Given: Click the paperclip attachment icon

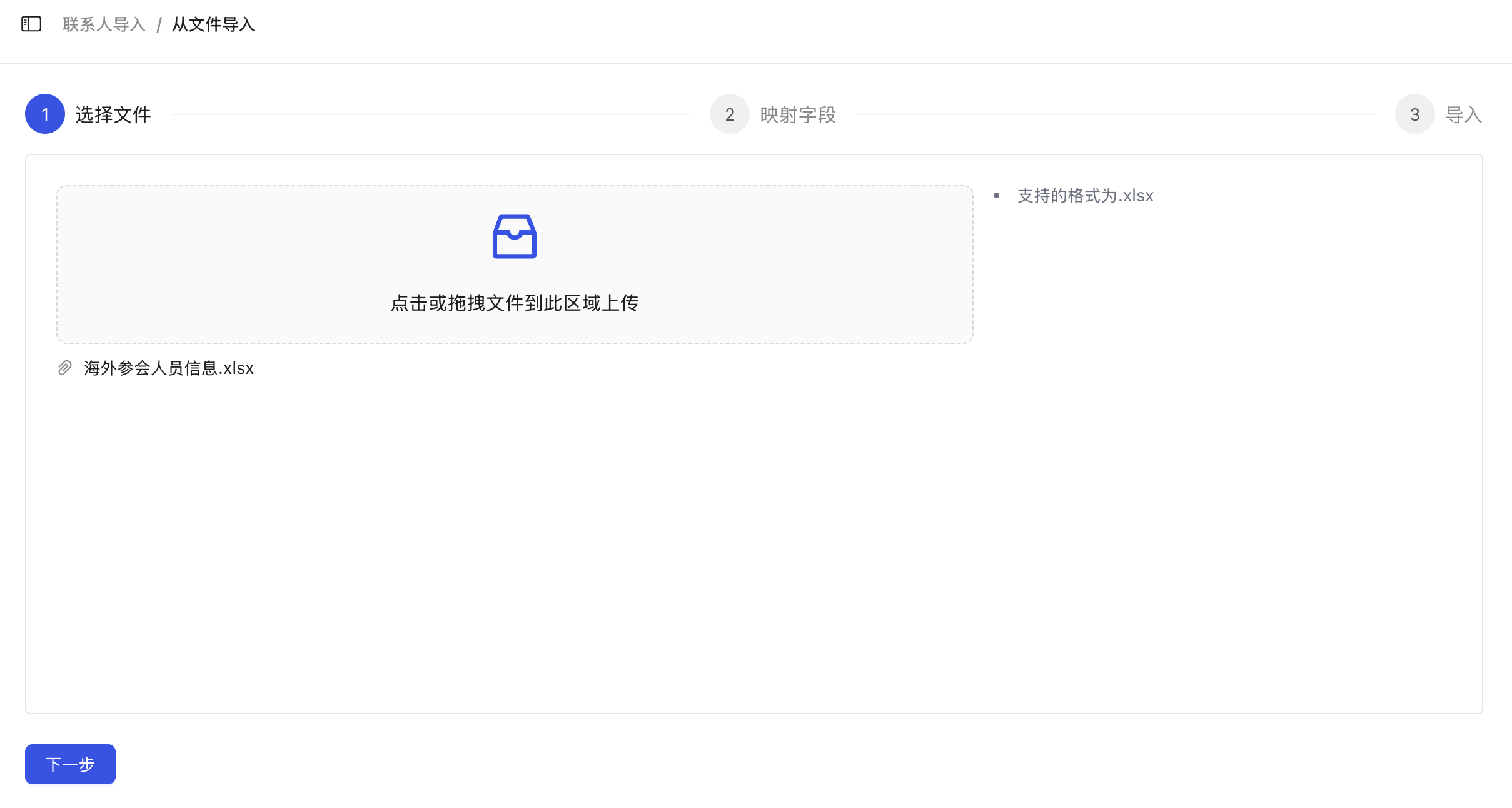Looking at the screenshot, I should click(x=64, y=368).
